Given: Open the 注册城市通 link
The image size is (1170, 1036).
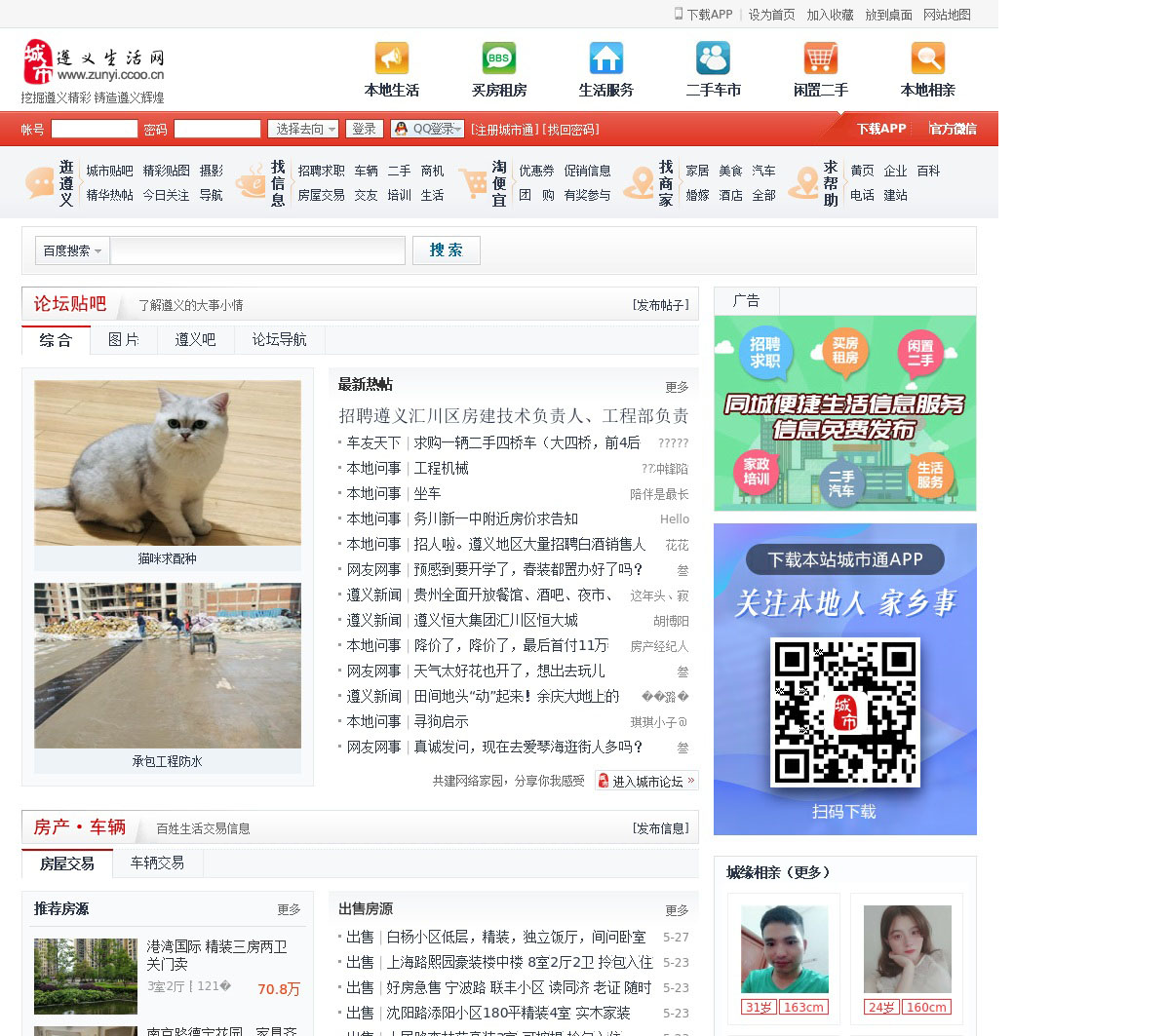Looking at the screenshot, I should coord(503,130).
